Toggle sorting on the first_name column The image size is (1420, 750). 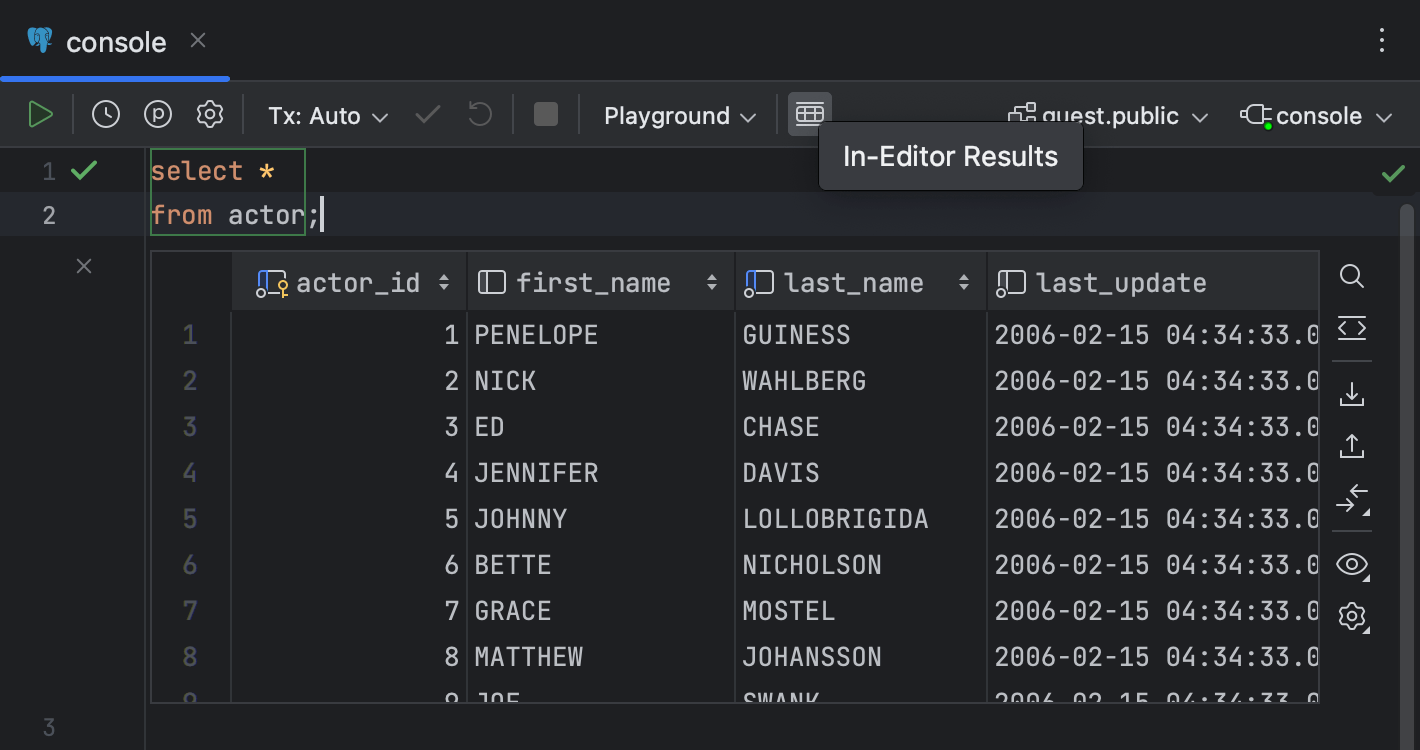tap(712, 282)
